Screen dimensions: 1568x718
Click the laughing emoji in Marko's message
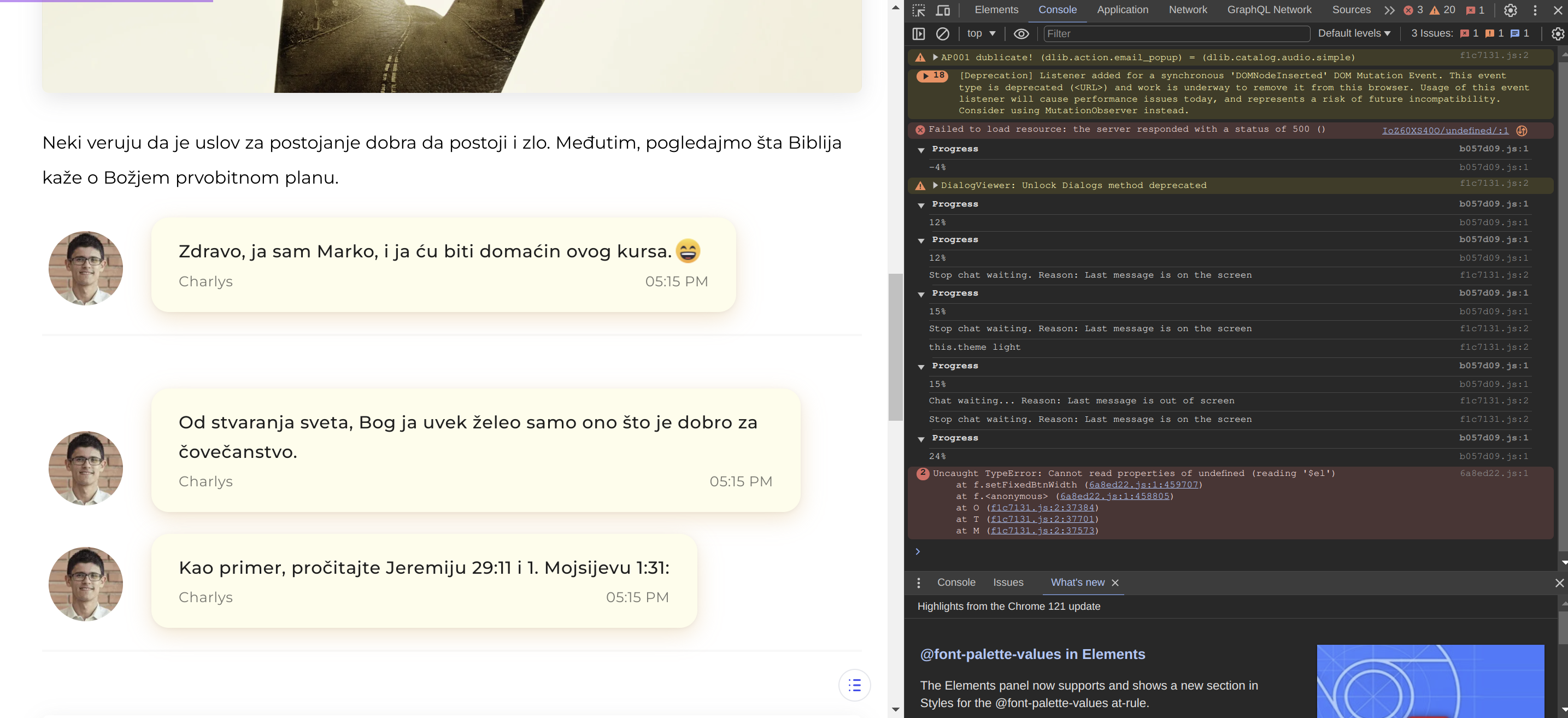[688, 251]
